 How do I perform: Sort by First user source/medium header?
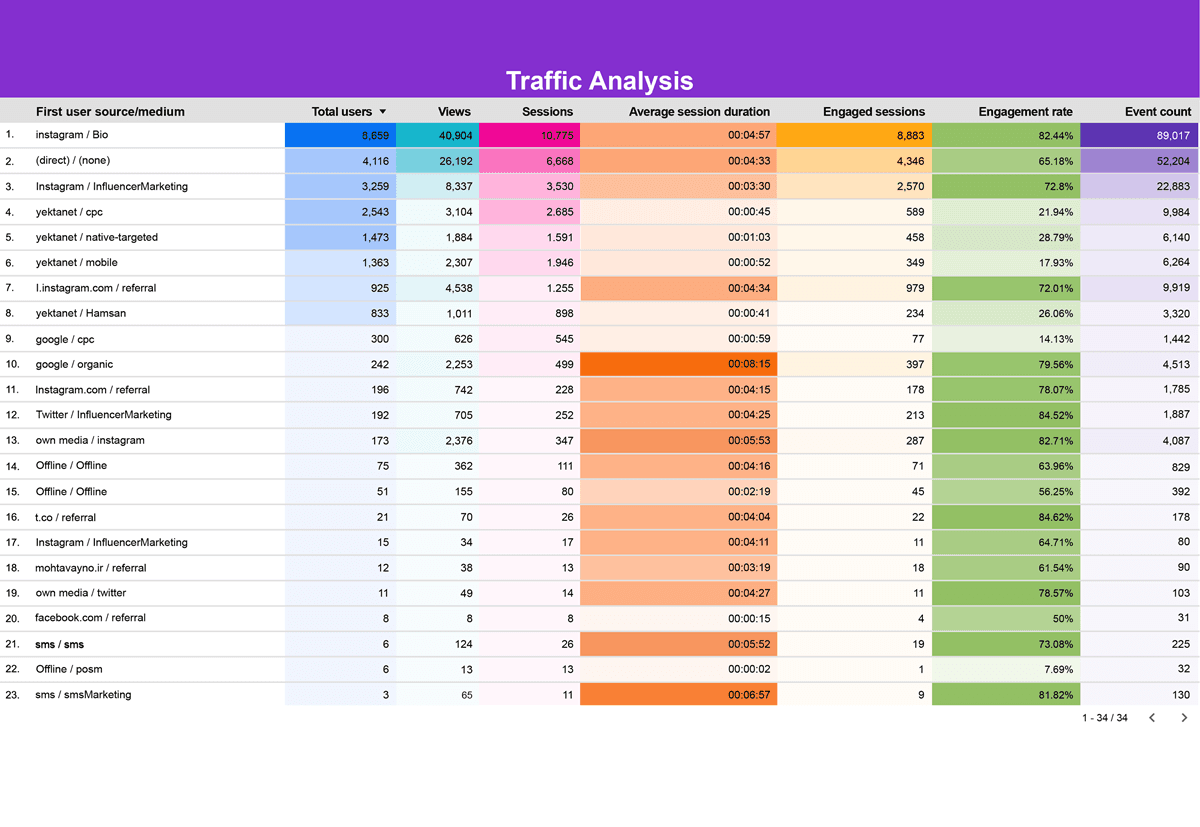point(110,112)
